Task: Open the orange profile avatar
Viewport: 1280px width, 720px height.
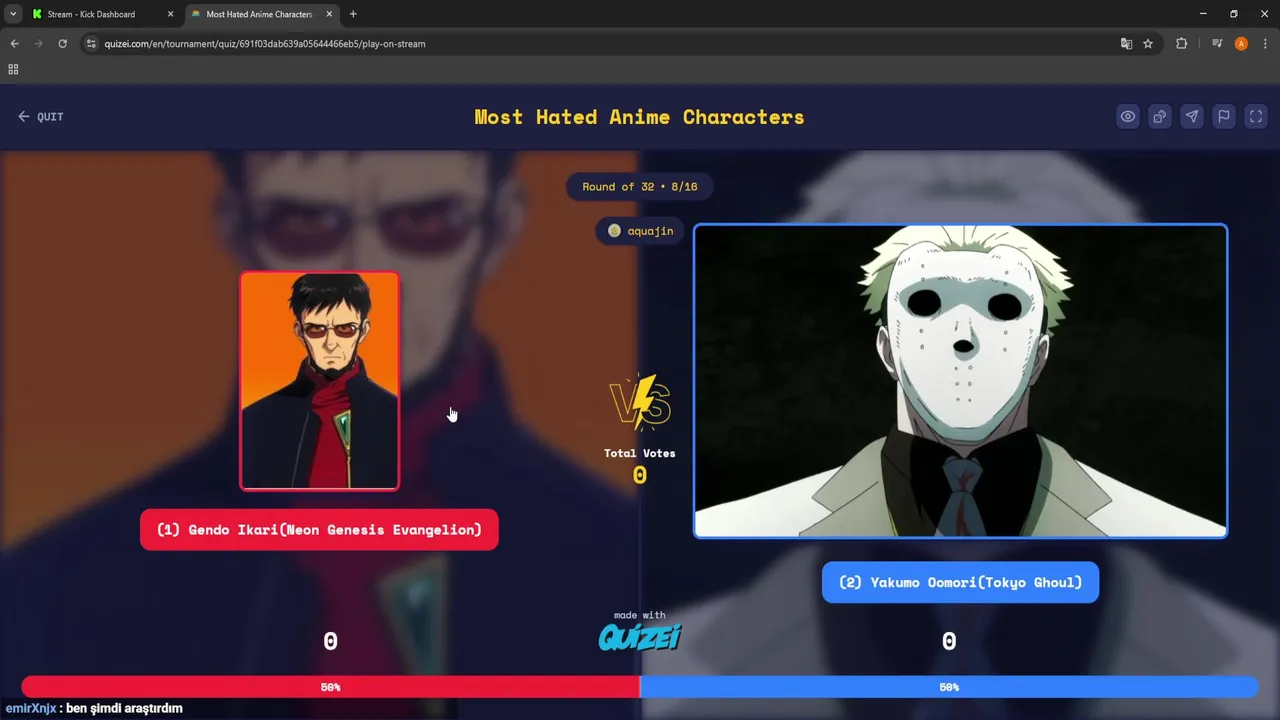Action: point(1241,44)
